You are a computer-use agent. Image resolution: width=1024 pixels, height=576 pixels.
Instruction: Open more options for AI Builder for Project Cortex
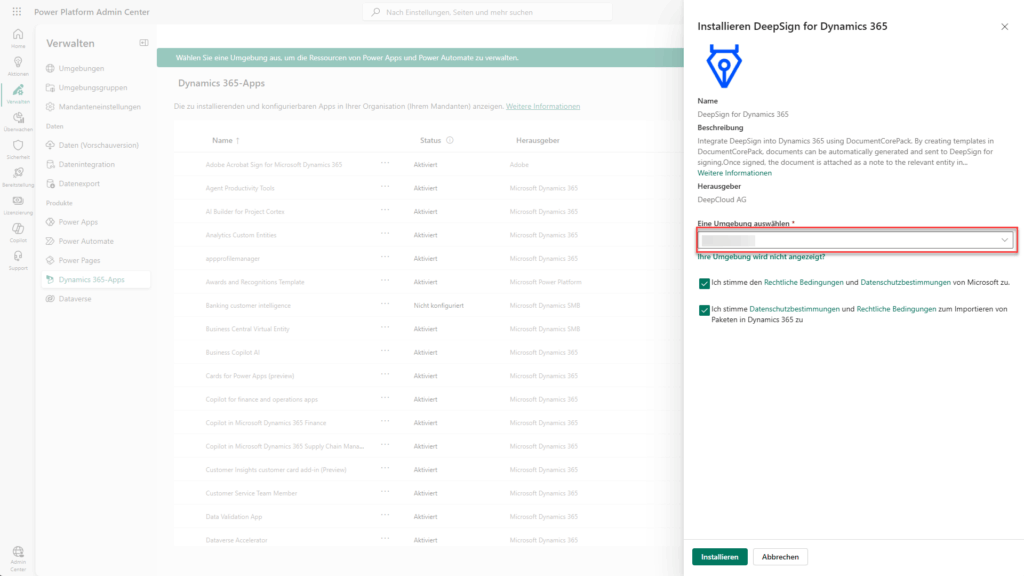tap(385, 210)
